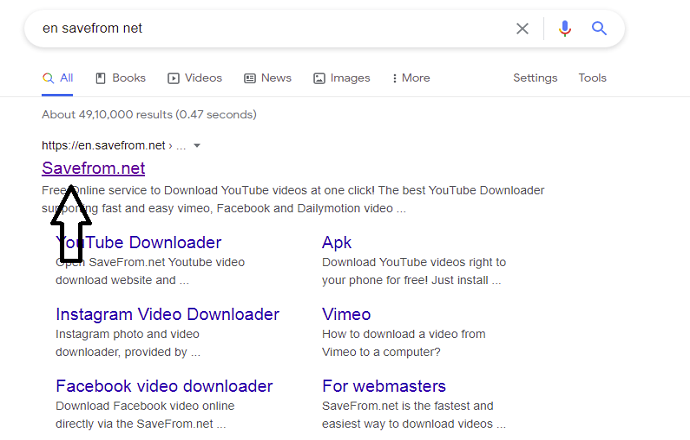Open the Books search tab
The image size is (690, 440).
(120, 78)
